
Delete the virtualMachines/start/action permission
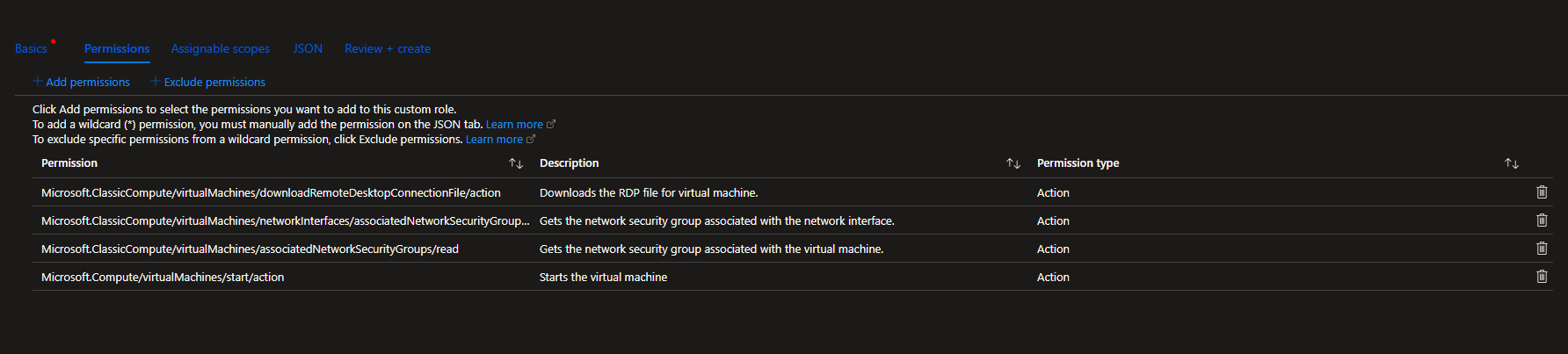pyautogui.click(x=1542, y=277)
